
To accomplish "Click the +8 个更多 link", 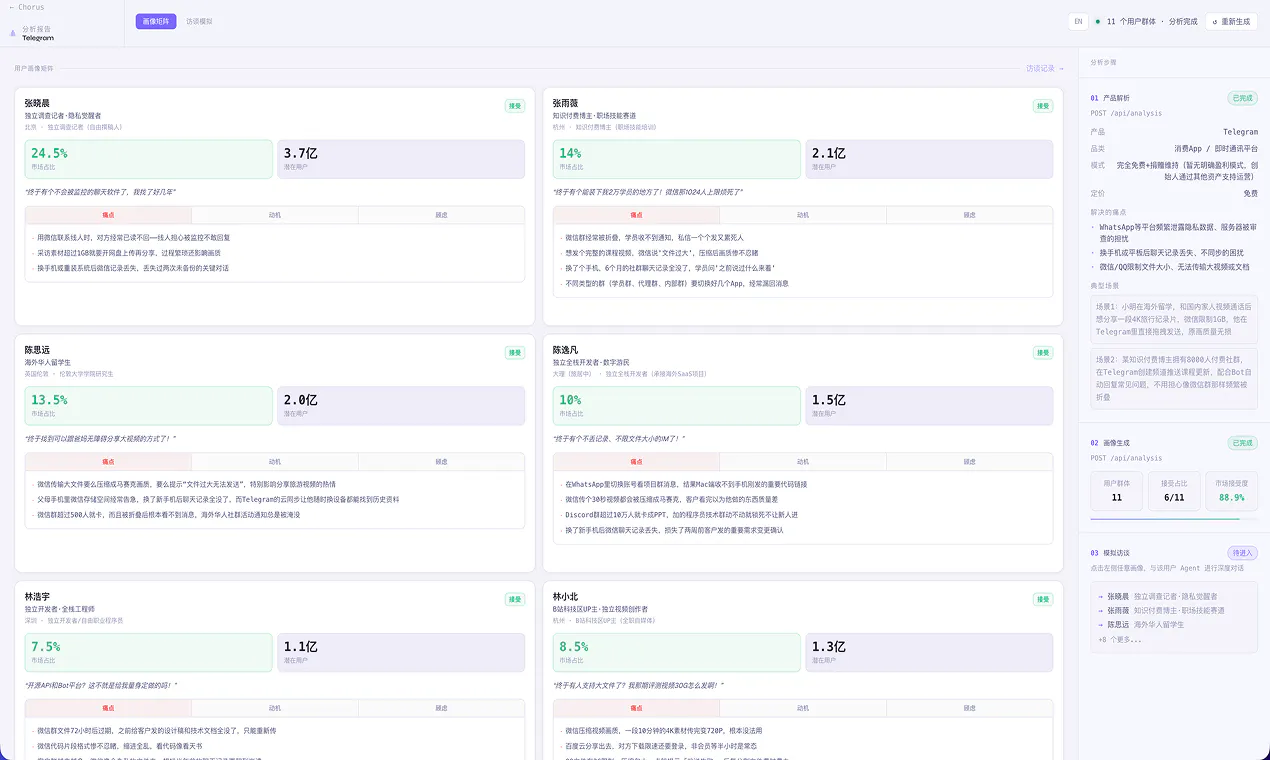I will pyautogui.click(x=1120, y=639).
